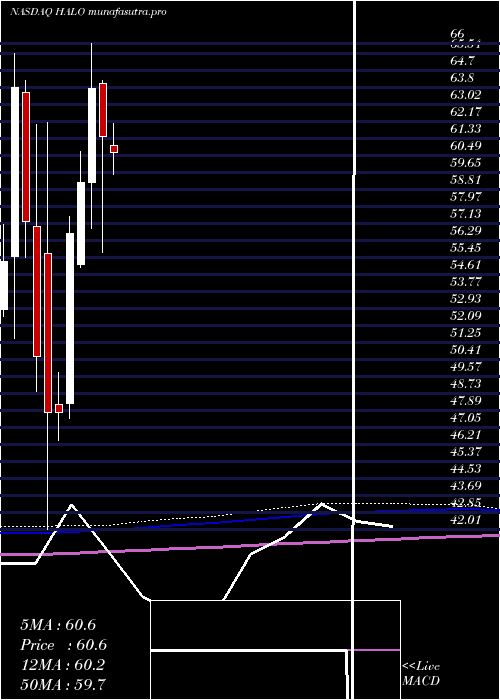Select the 47.05 price axis label
500x700 pixels.
click(466, 417)
